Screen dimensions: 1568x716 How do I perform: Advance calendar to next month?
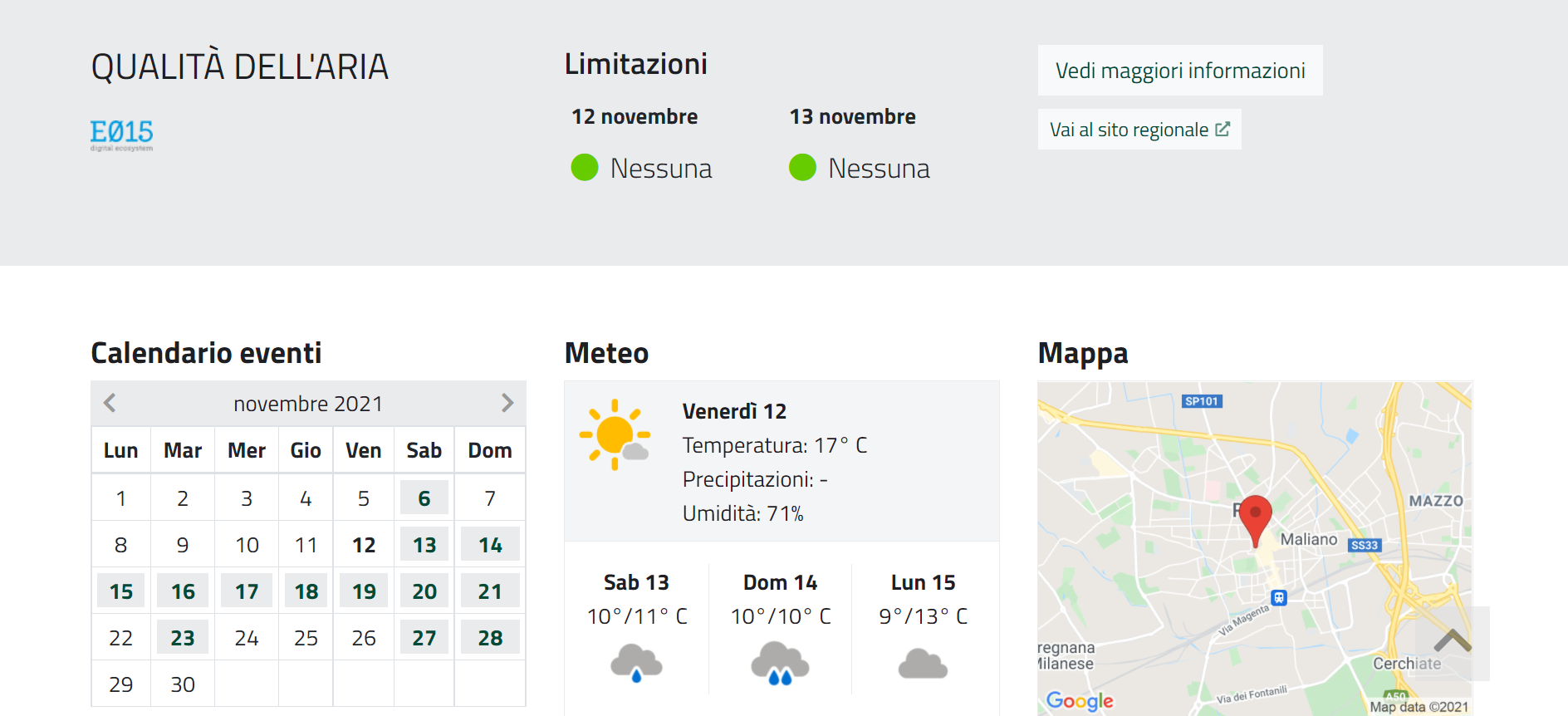tap(507, 403)
